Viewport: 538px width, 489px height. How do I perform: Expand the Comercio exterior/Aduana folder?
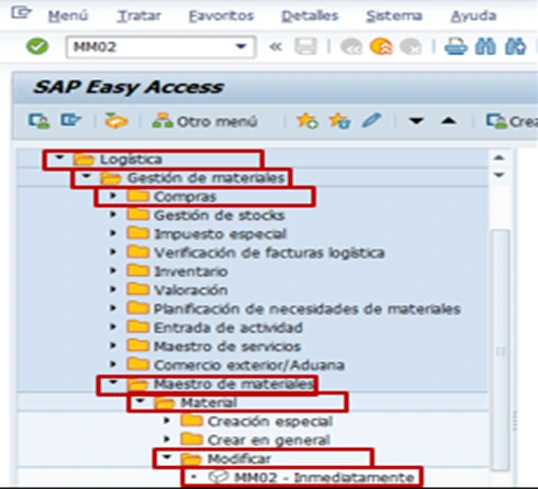point(113,364)
